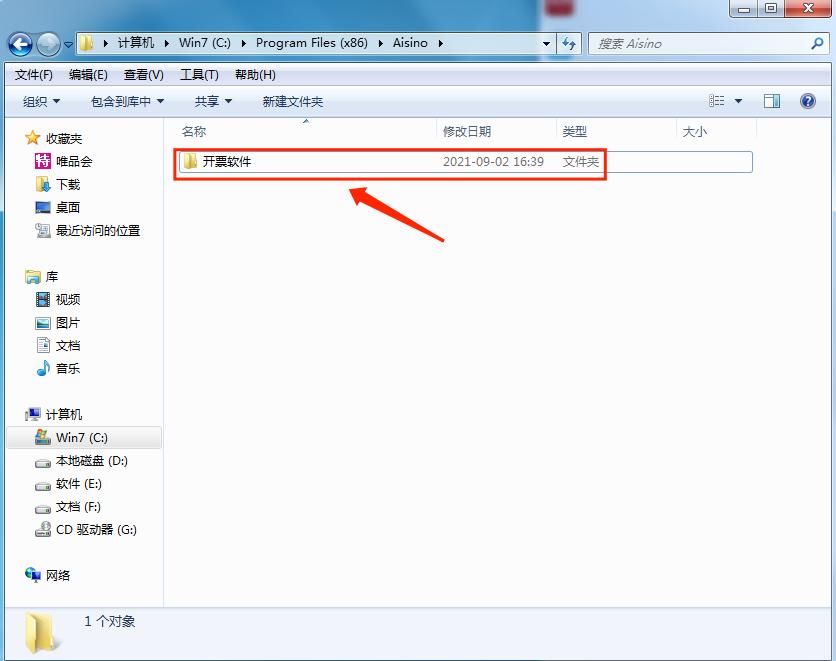
Task: Open the 查看 menu
Action: [x=141, y=74]
